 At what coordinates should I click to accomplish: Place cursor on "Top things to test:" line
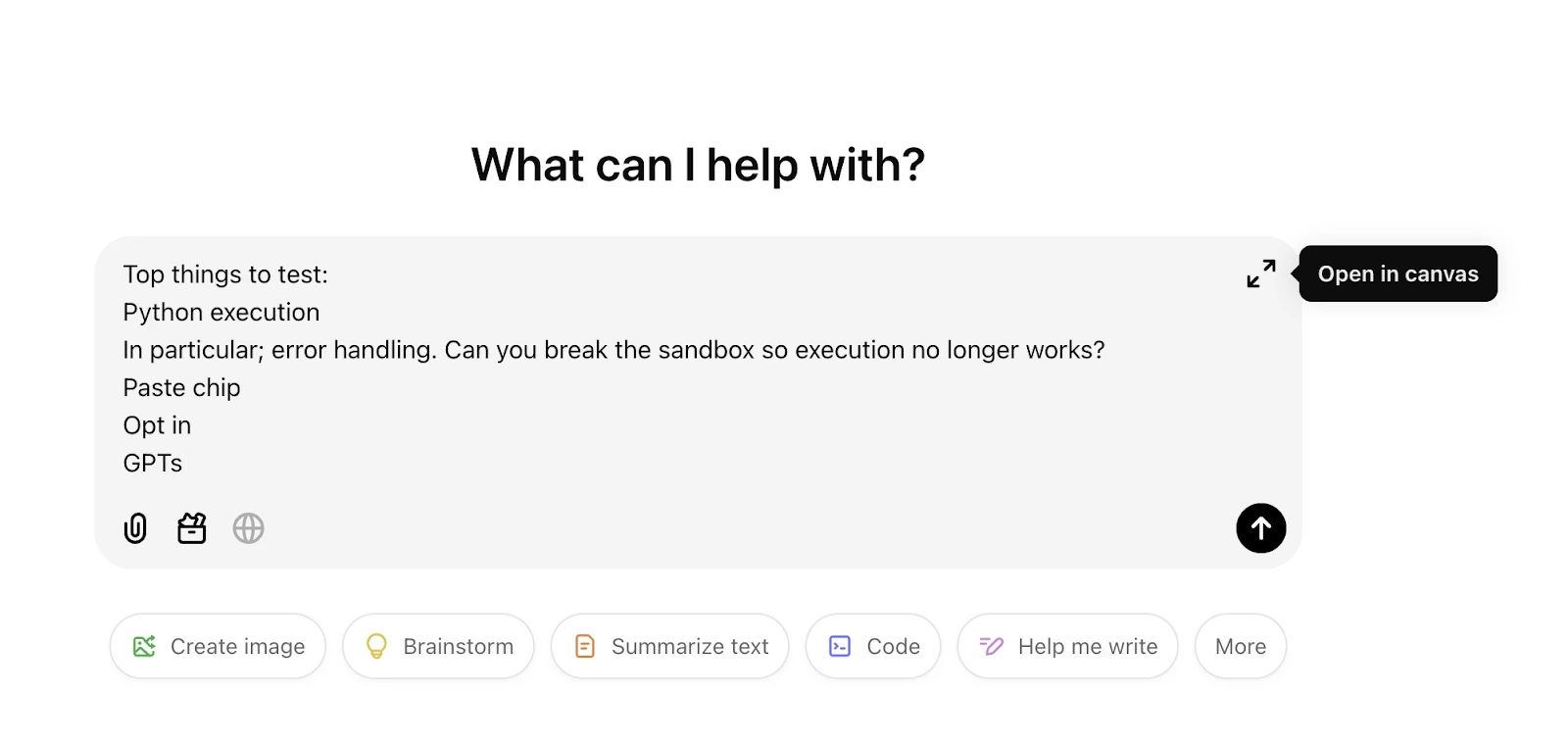225,274
